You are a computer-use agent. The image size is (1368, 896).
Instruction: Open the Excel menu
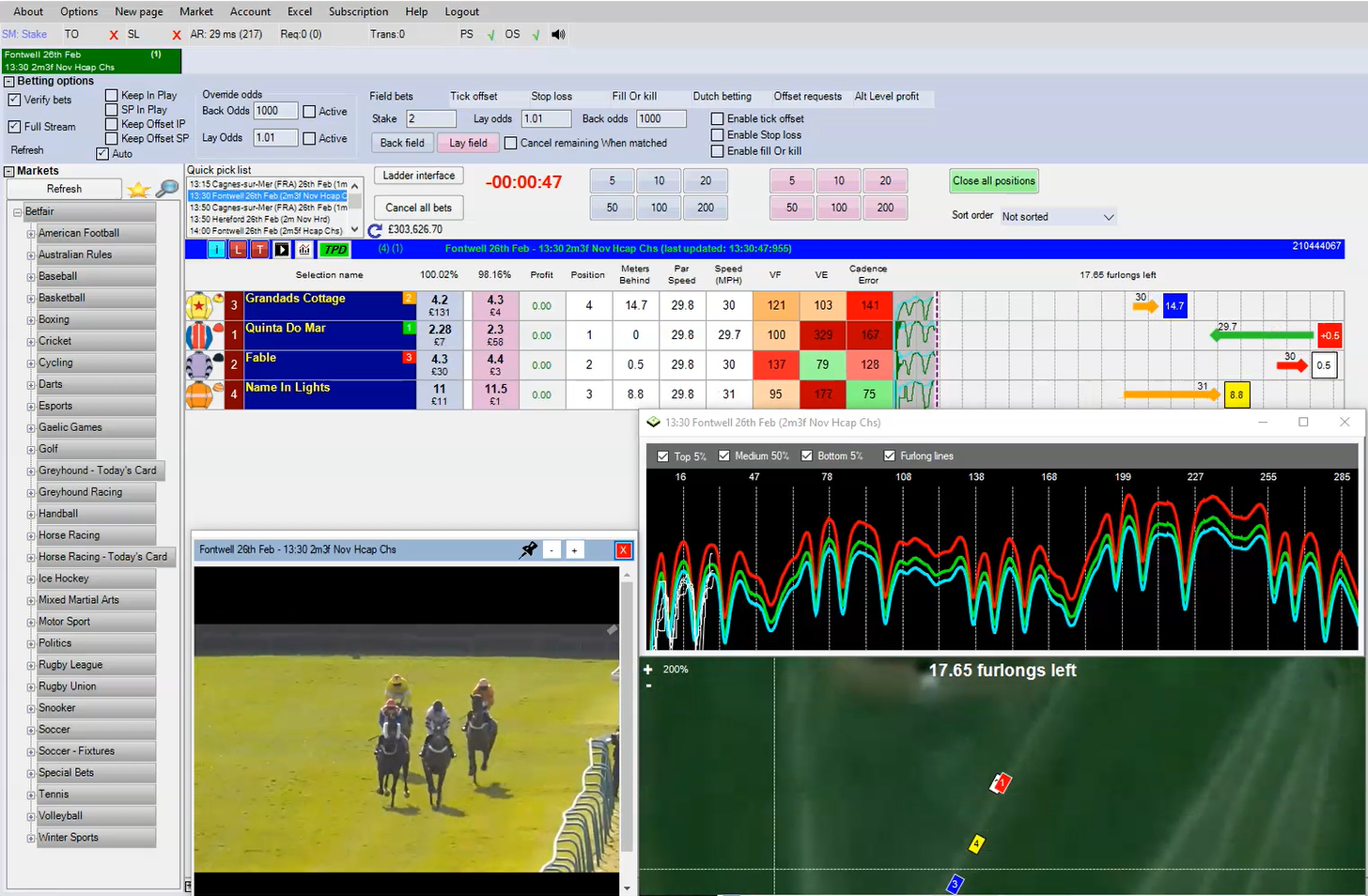click(x=299, y=11)
